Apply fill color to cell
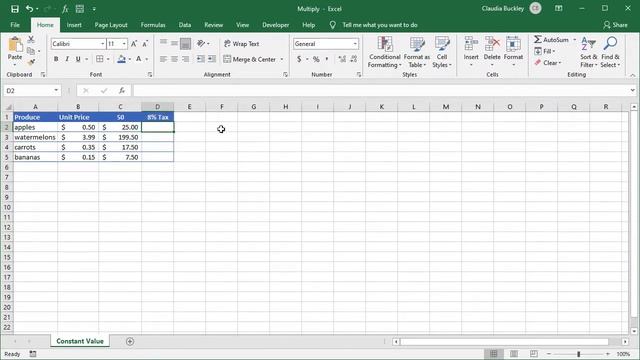The width and height of the screenshot is (640, 360). point(121,59)
